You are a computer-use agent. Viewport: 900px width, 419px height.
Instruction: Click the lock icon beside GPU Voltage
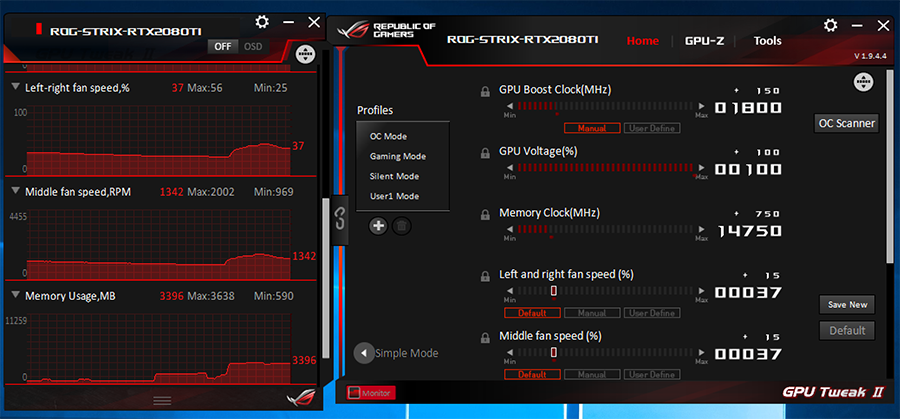pos(485,152)
